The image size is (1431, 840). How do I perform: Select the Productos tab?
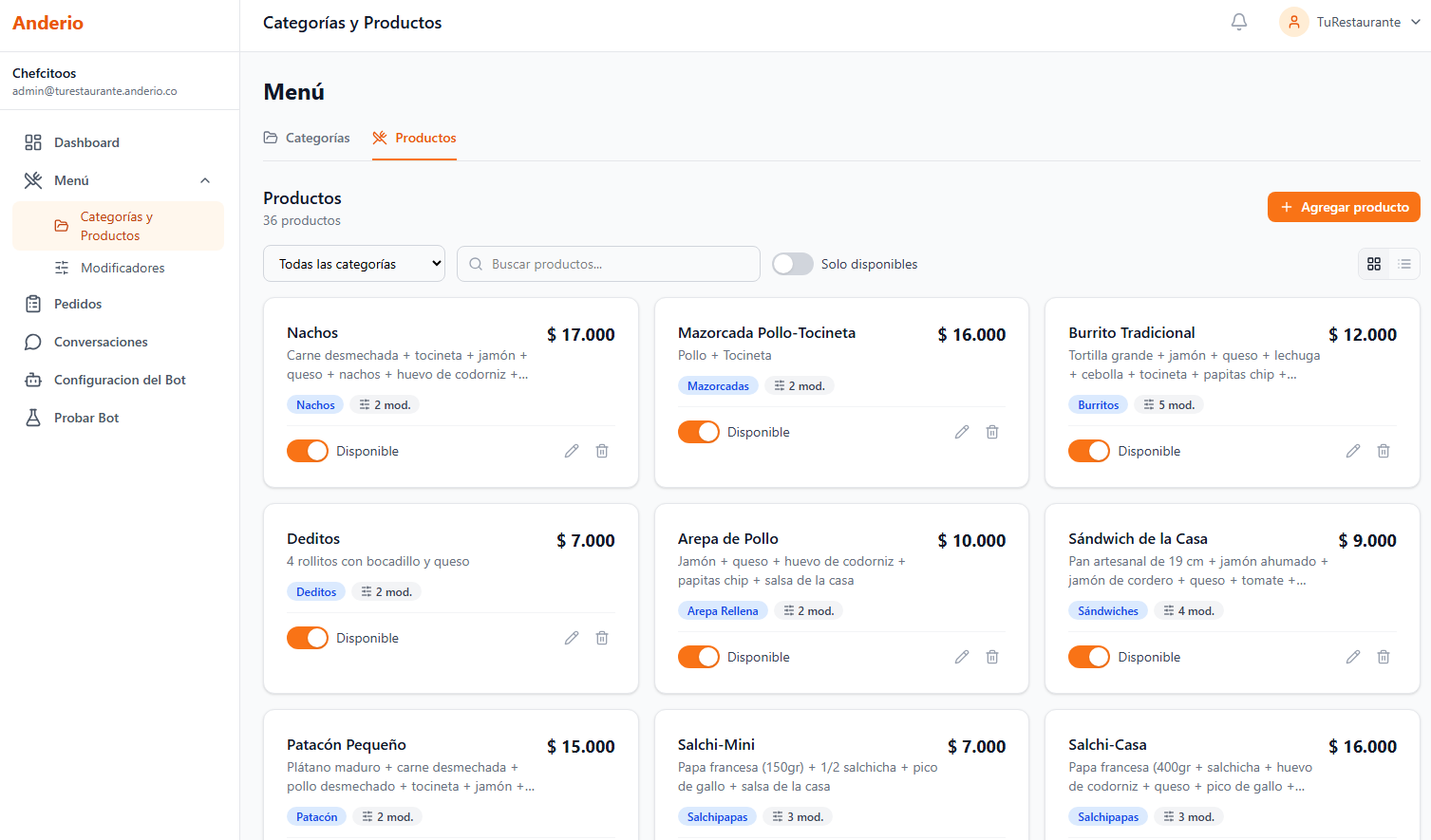pos(414,138)
